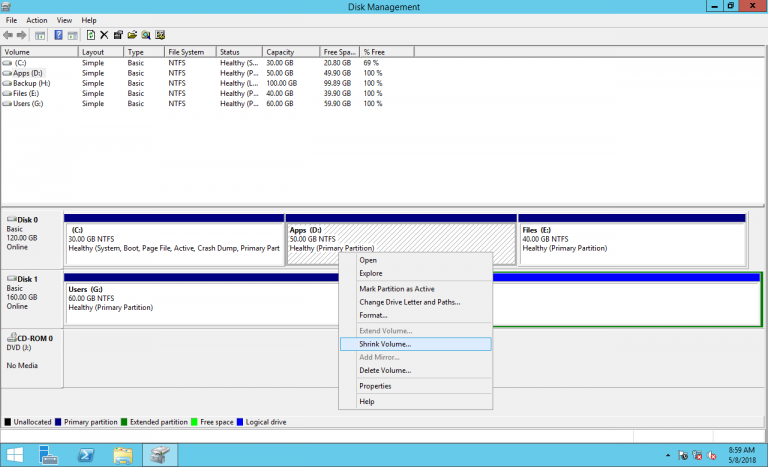Image resolution: width=768 pixels, height=467 pixels.
Task: Choose Shrink Volume... in context menu
Action: tap(415, 344)
